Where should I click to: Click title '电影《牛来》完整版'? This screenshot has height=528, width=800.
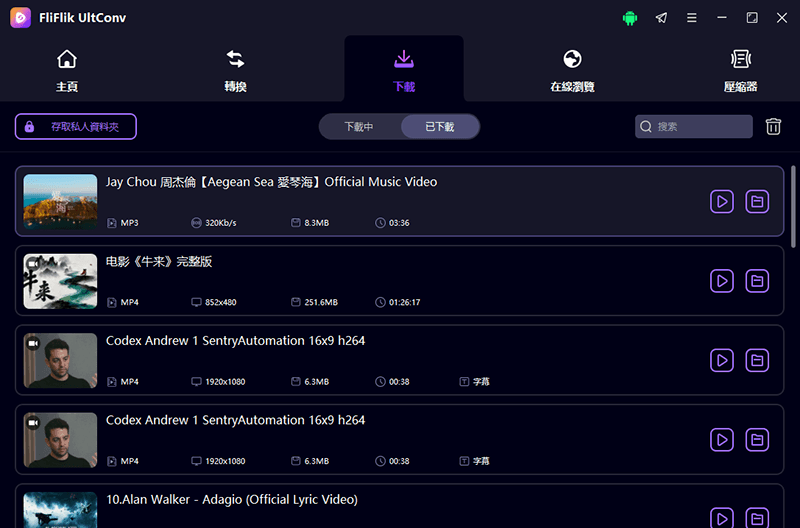pos(159,262)
